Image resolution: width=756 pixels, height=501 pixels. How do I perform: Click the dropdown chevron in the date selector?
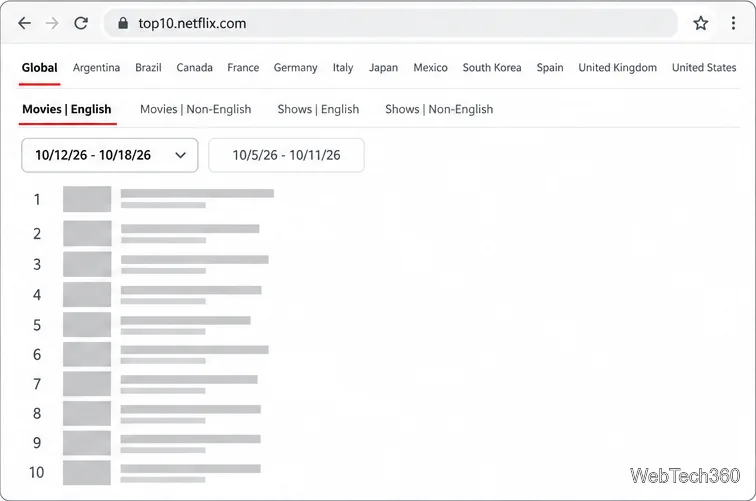pos(180,155)
